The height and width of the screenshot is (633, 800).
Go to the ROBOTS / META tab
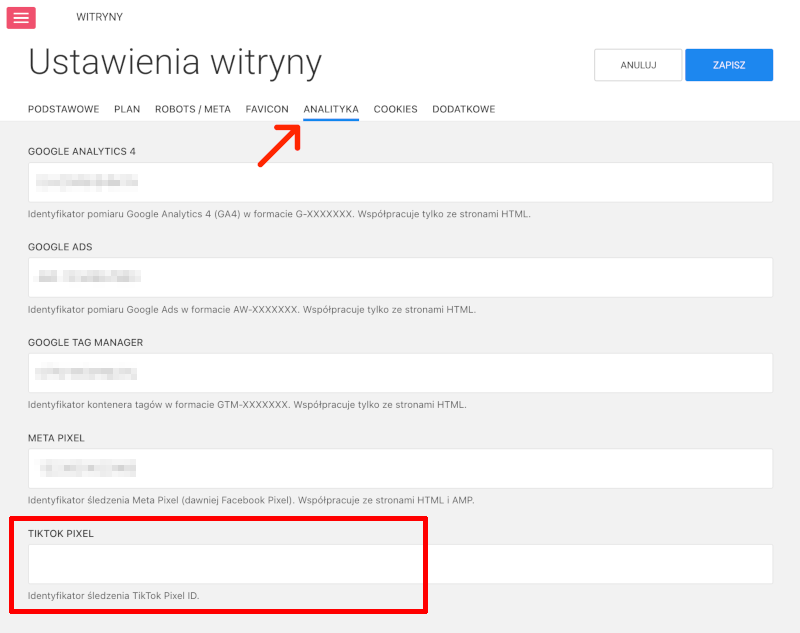pyautogui.click(x=193, y=109)
